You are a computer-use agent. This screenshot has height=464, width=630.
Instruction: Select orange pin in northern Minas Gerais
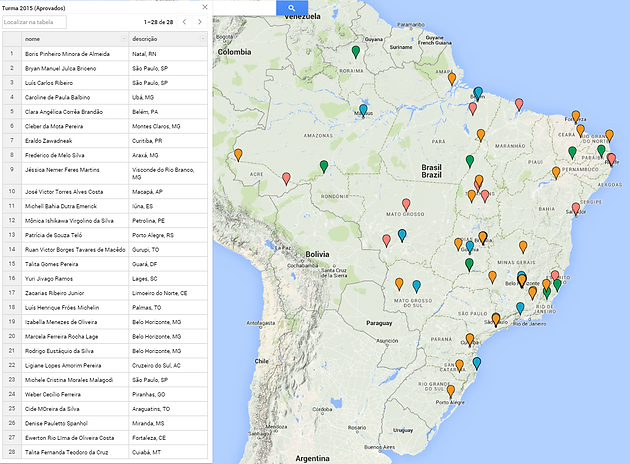523,247
